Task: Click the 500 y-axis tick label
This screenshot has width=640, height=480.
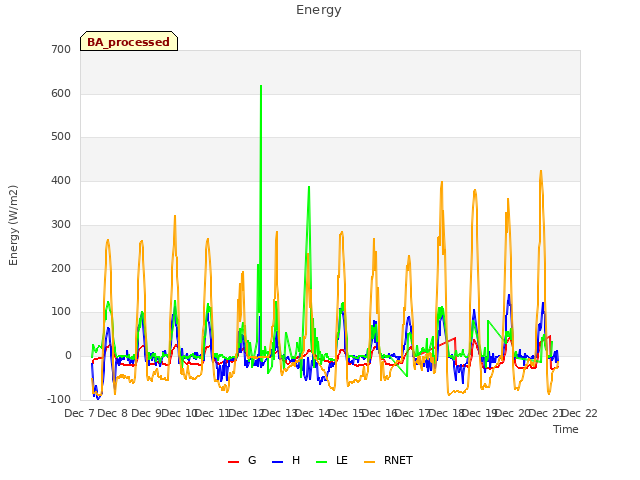Action: click(61, 137)
